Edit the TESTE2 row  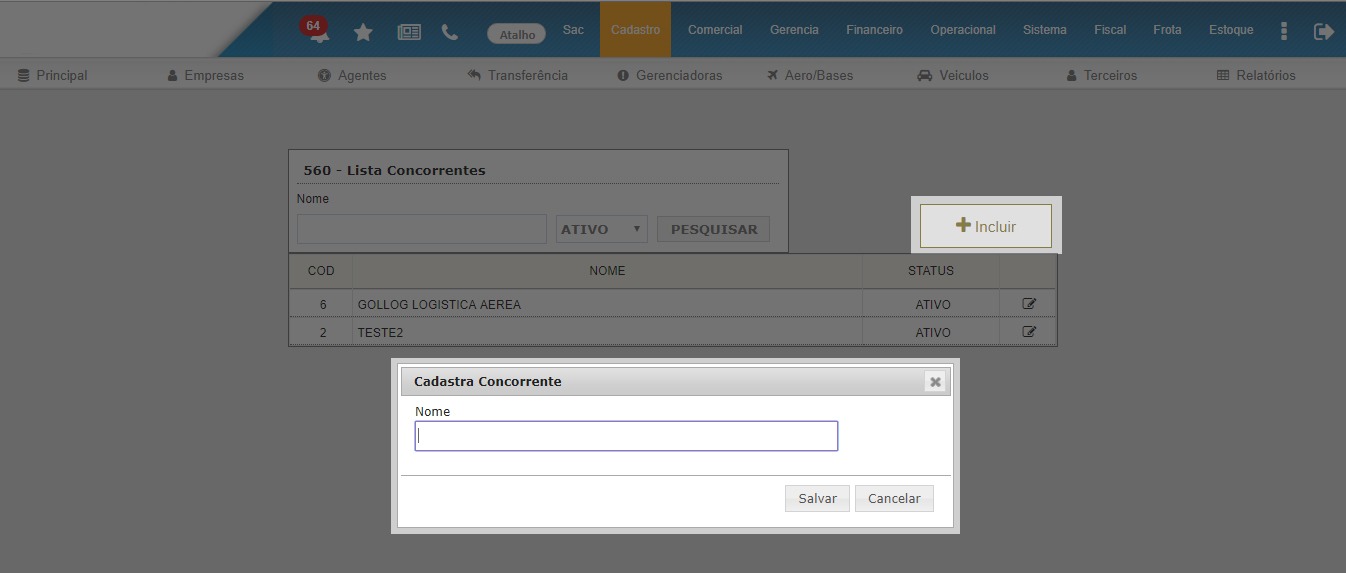pos(1029,331)
